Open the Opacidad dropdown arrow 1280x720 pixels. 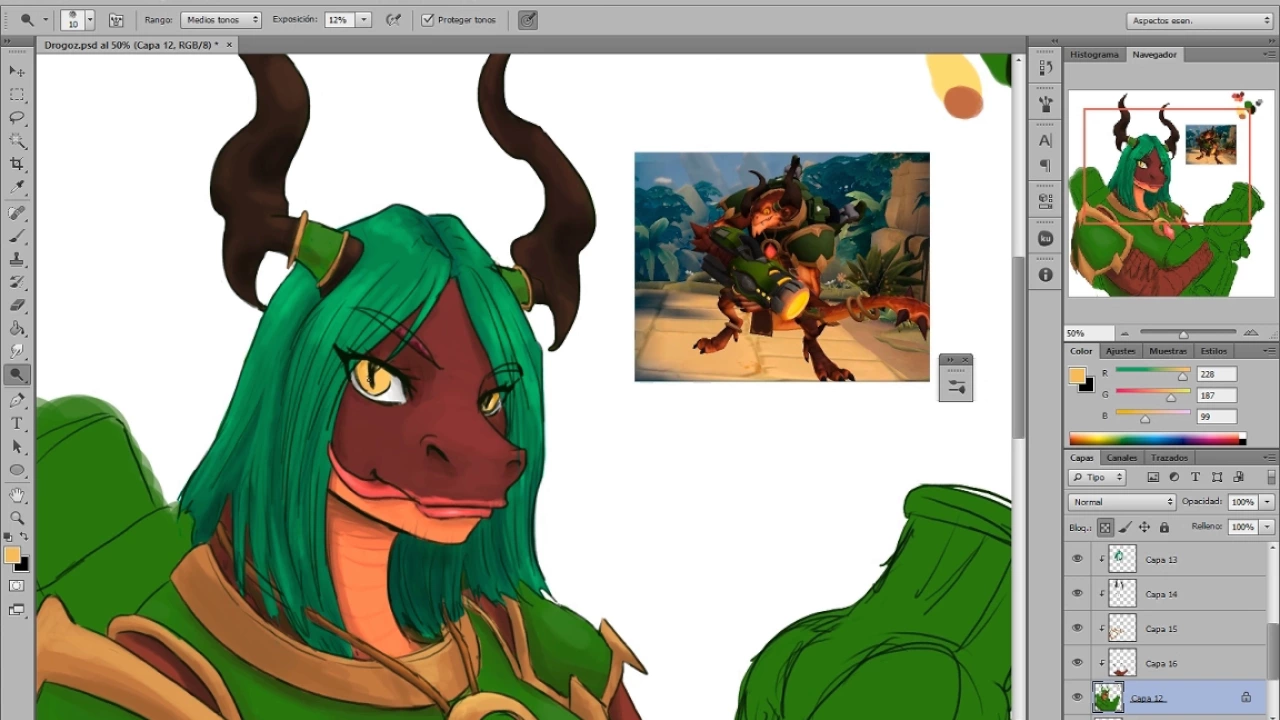tap(1267, 502)
